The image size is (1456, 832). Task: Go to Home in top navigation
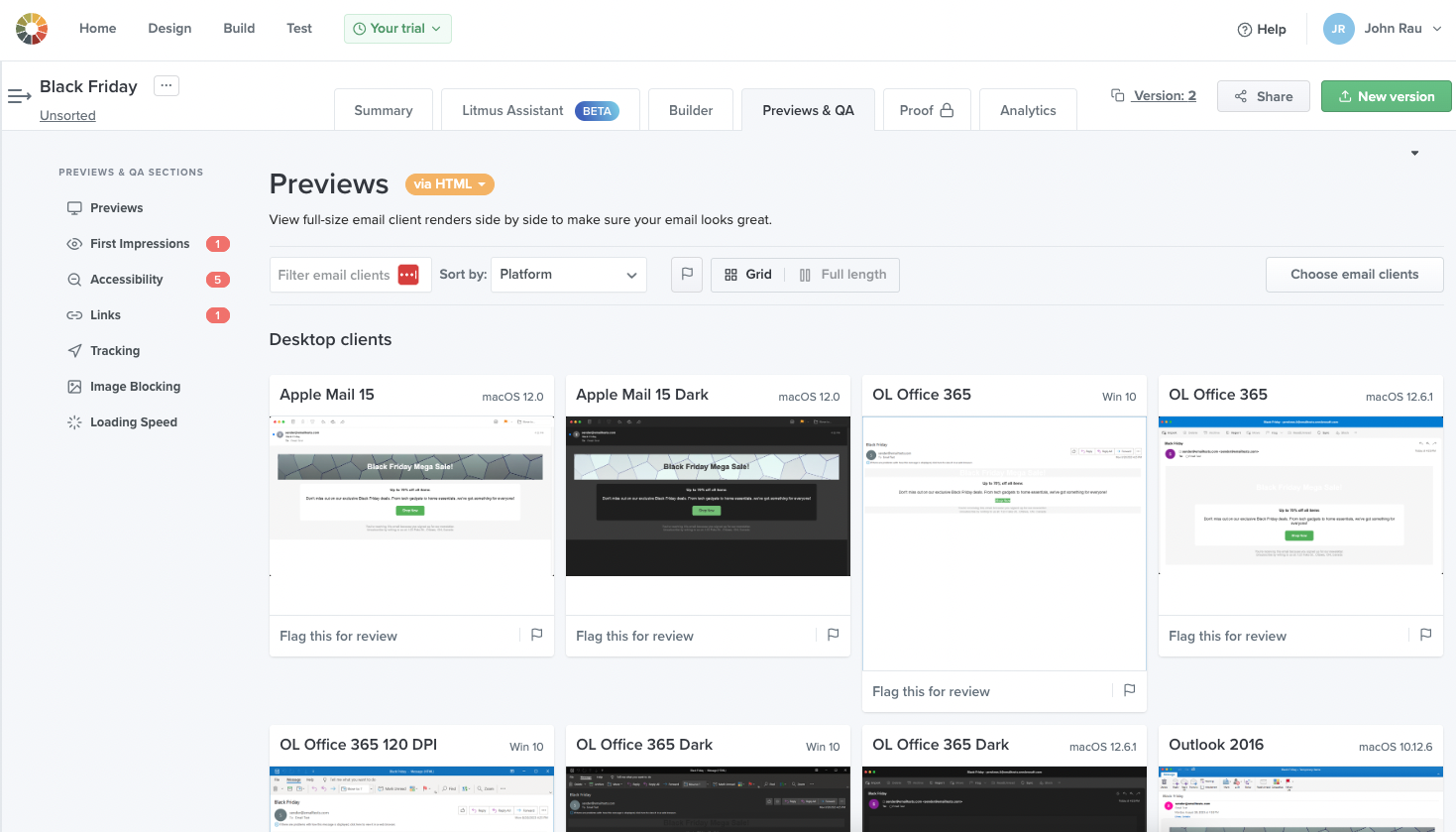click(98, 29)
